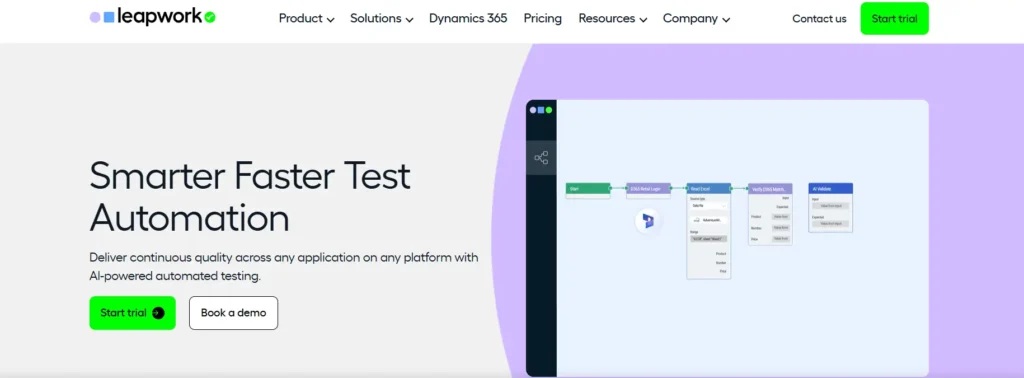Expand the Solutions menu
Screen dimensions: 1024x378
pos(381,18)
